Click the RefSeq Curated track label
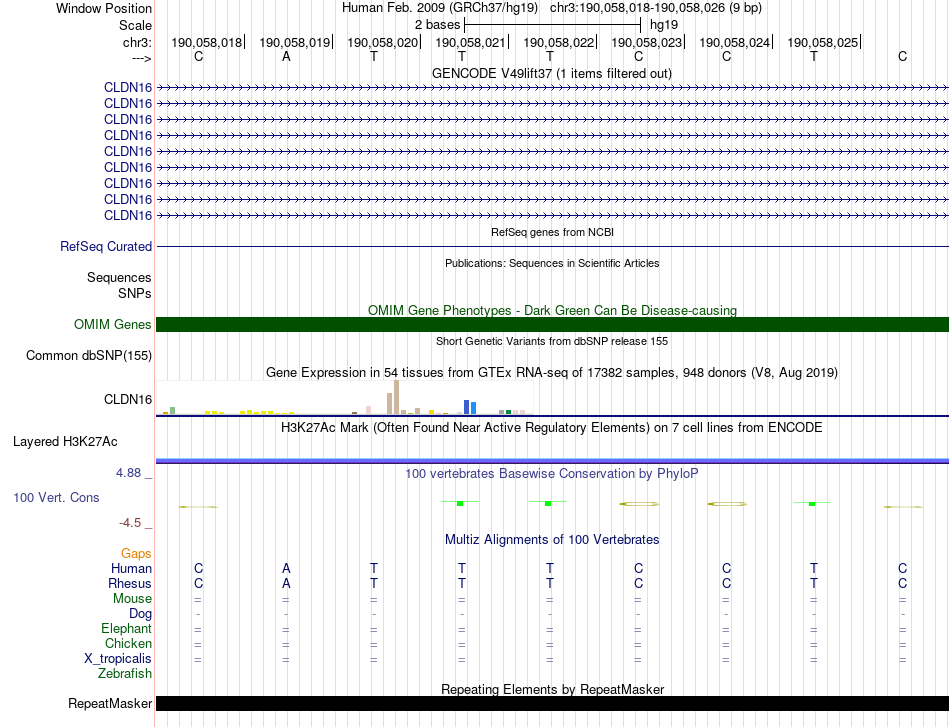 [x=106, y=246]
